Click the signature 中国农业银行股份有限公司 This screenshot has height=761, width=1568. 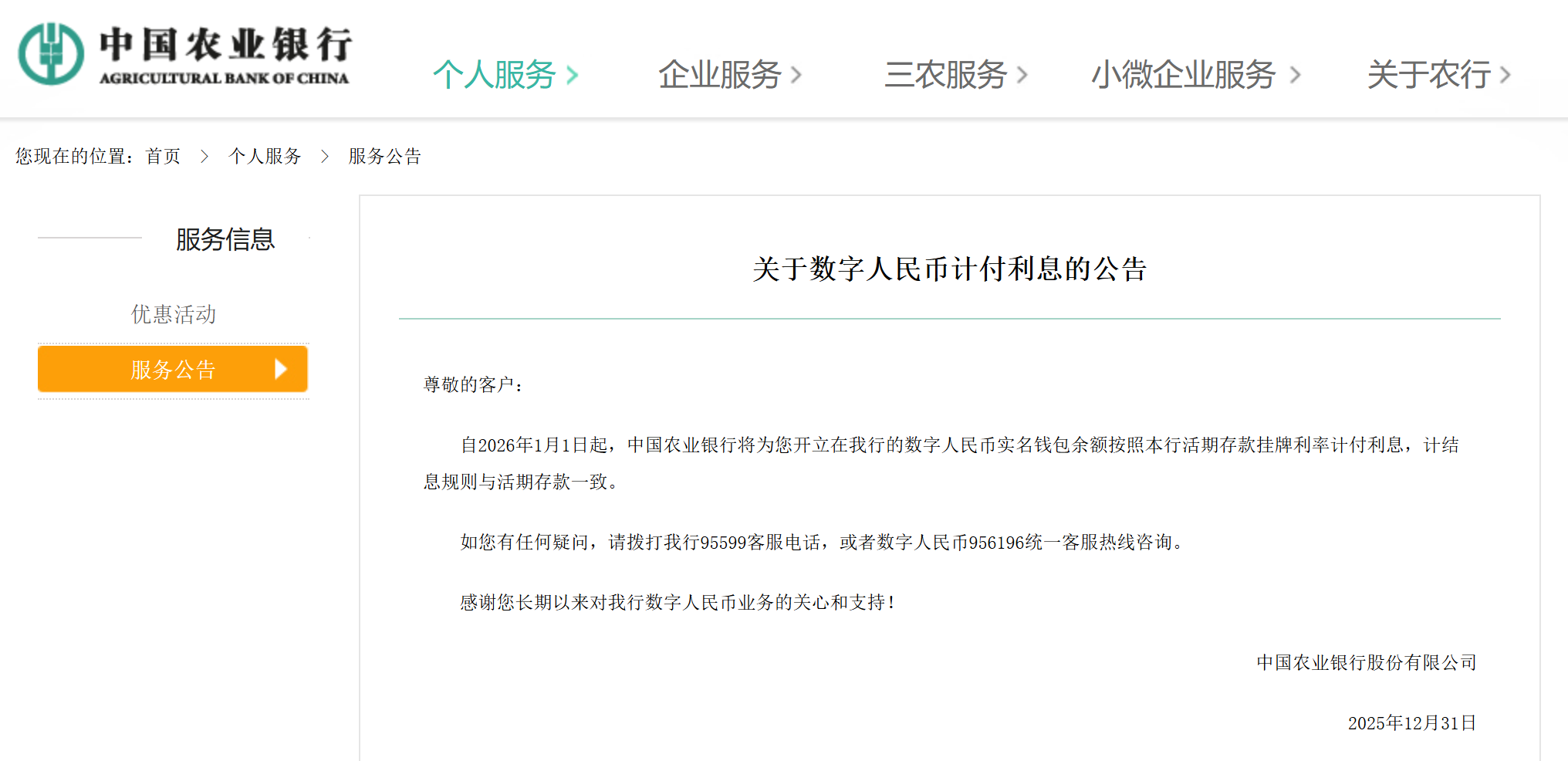pos(1367,663)
